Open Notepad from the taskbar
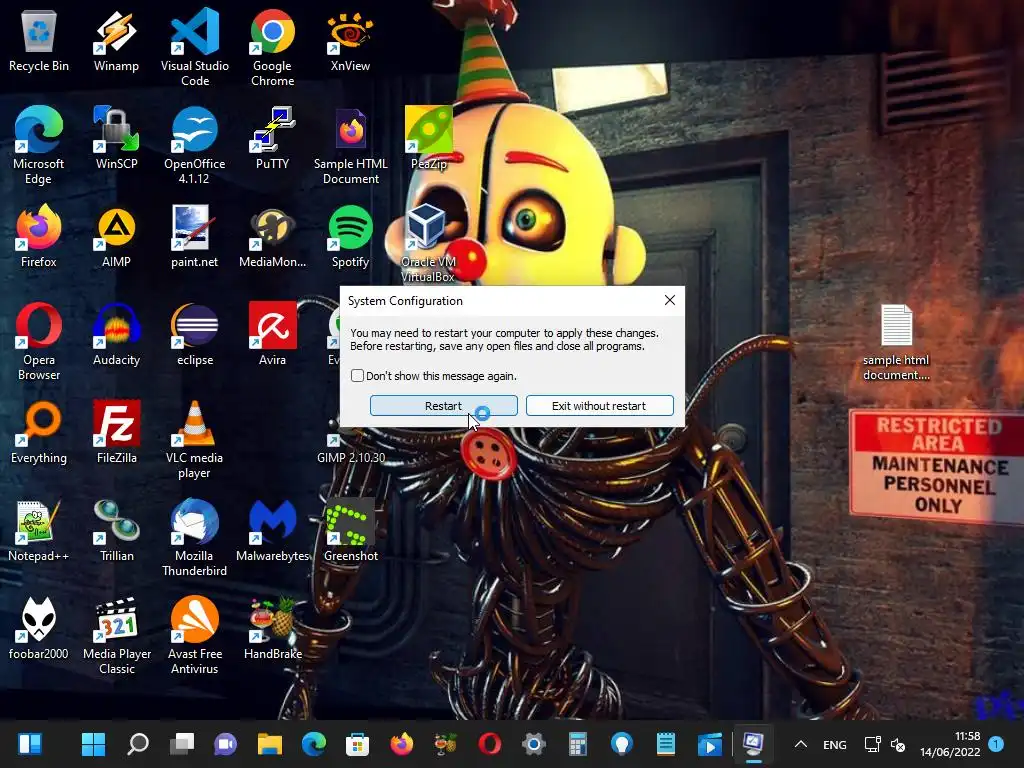This screenshot has width=1024, height=768. (665, 744)
